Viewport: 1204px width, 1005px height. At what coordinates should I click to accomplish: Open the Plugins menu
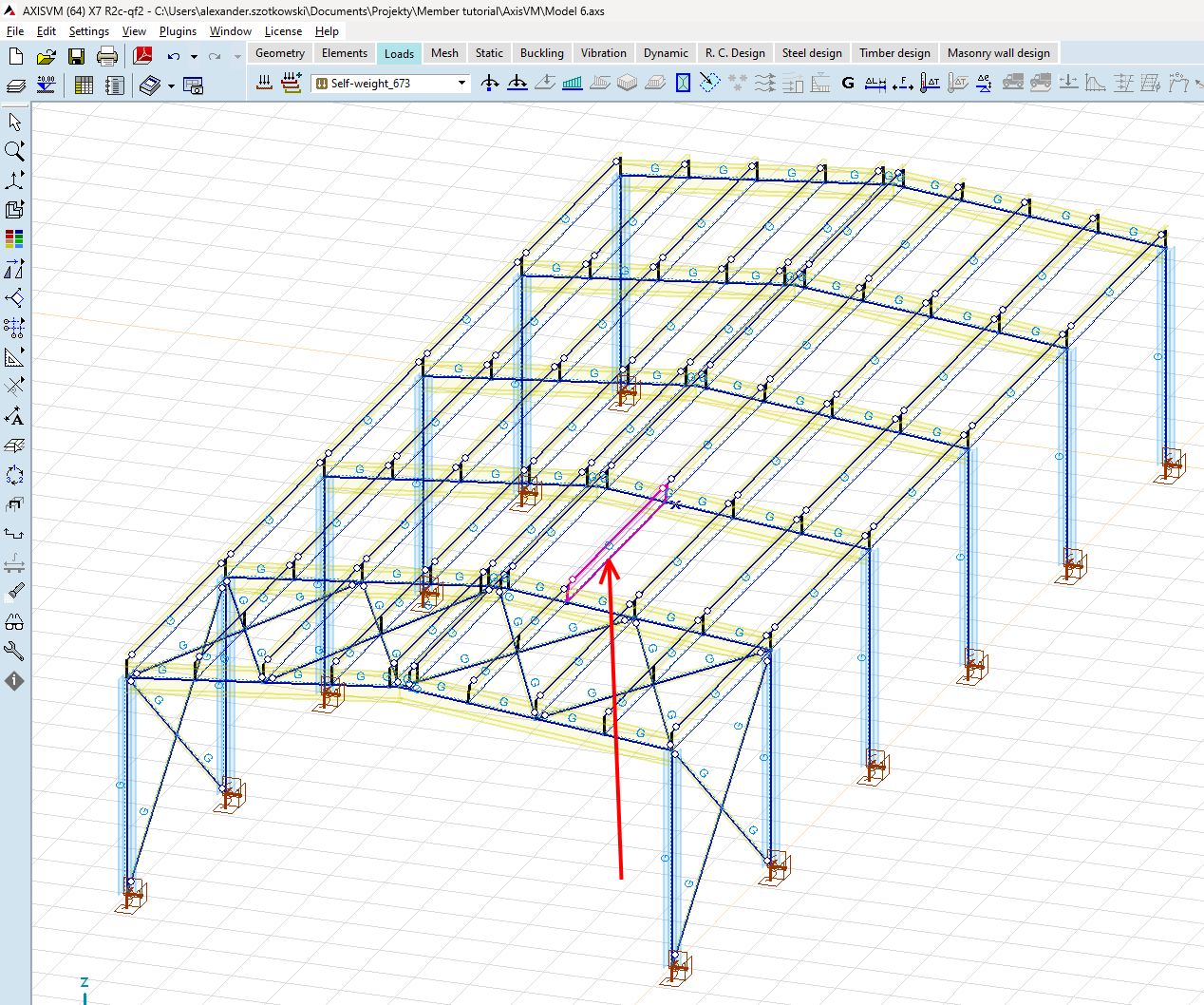178,31
